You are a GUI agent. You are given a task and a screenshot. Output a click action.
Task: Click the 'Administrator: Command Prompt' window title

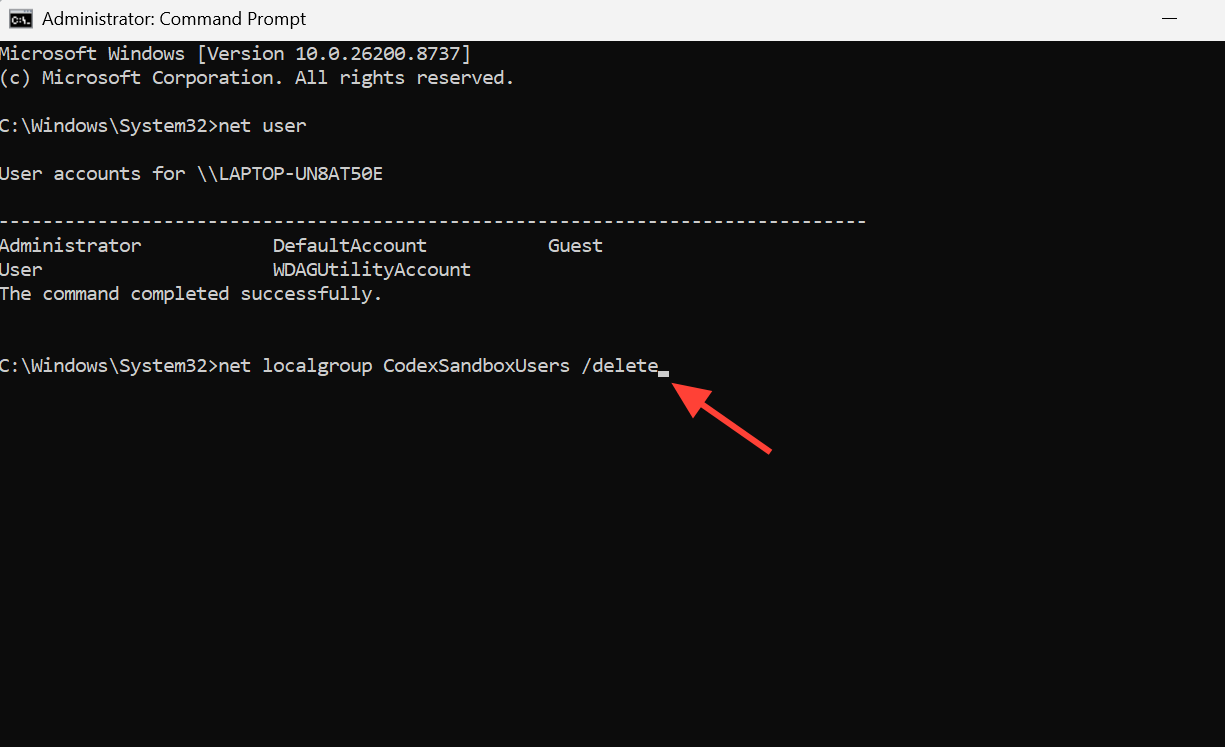coord(174,19)
